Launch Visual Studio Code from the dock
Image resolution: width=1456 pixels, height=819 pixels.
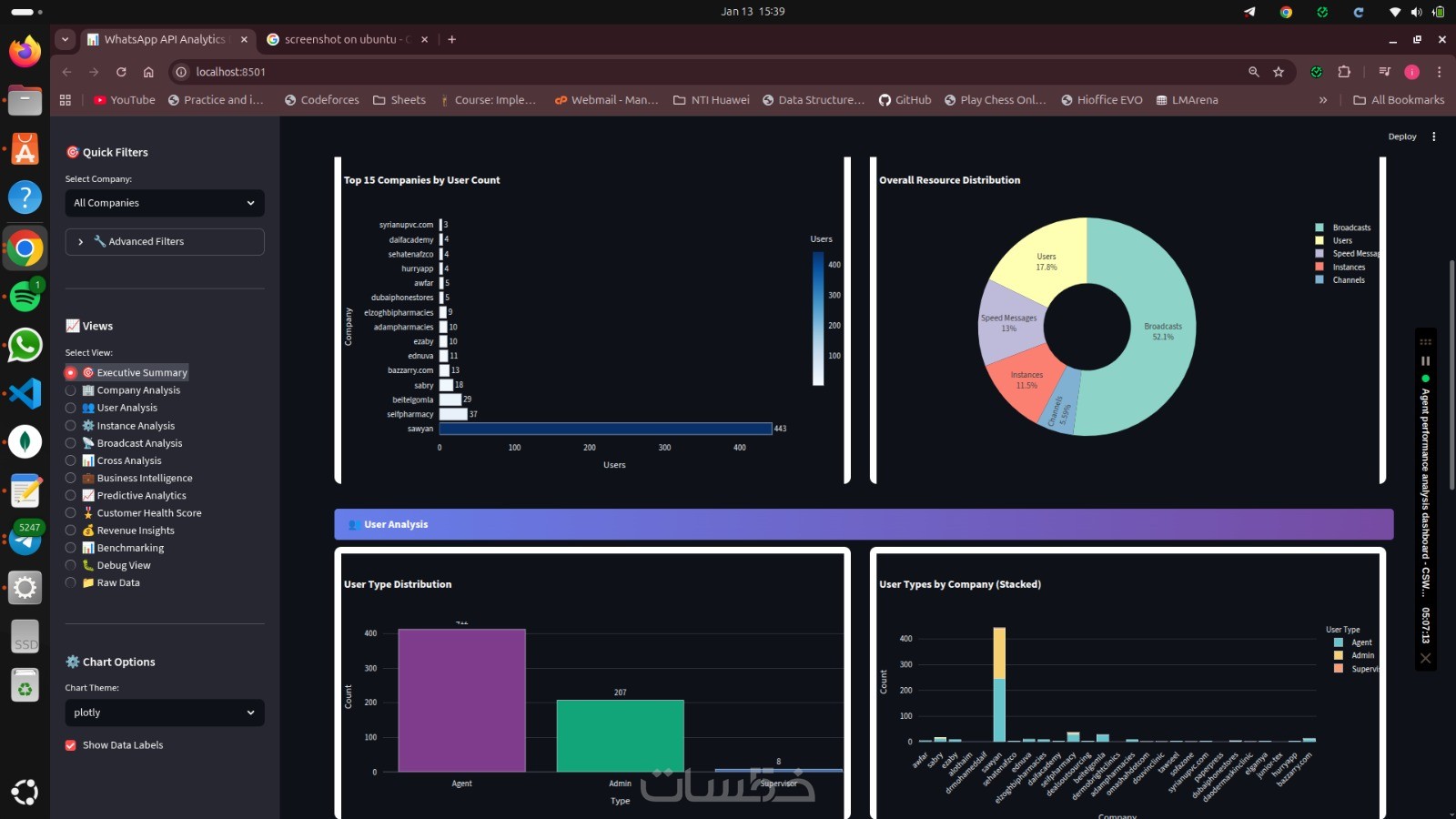point(25,393)
